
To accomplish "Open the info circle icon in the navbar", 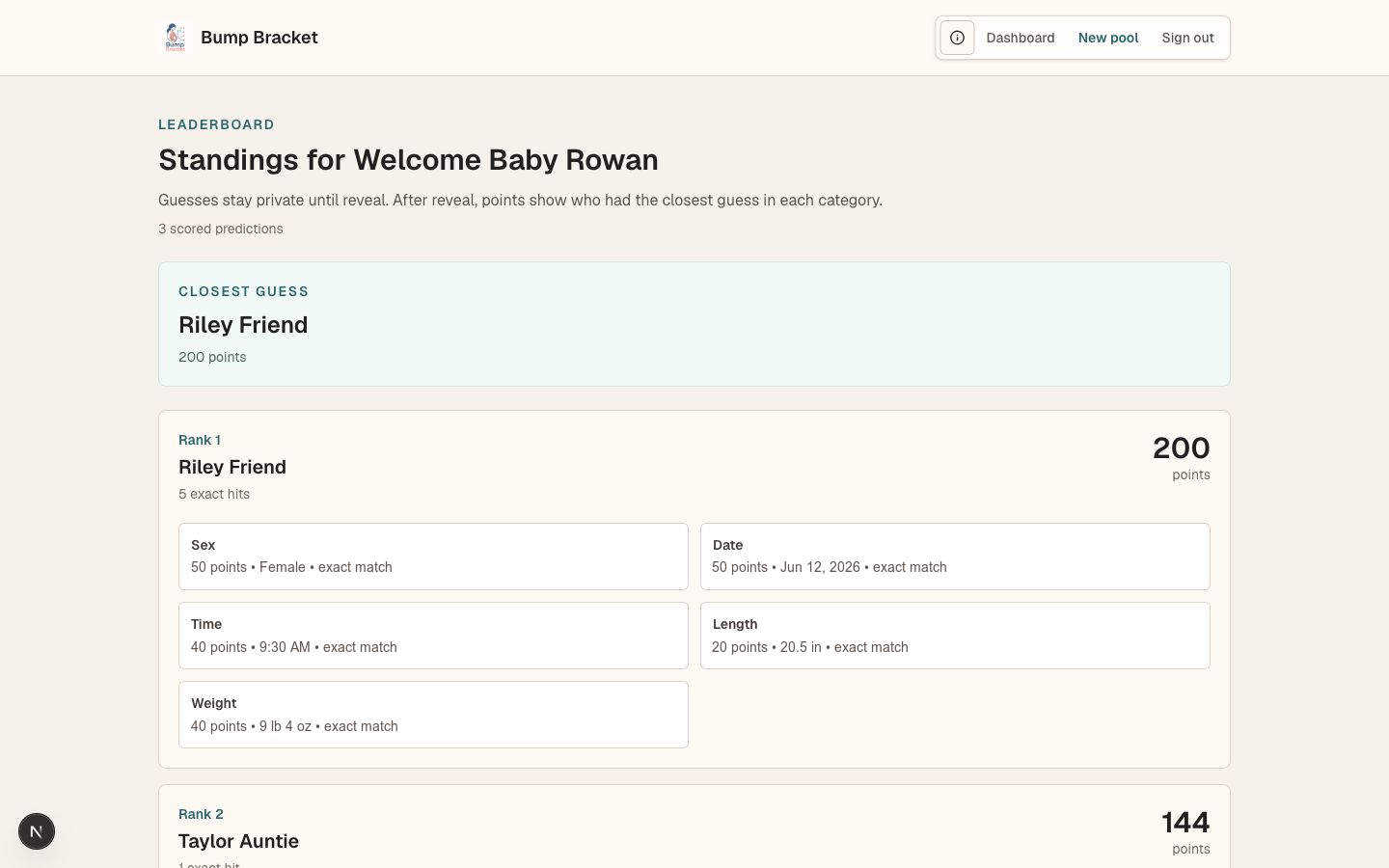I will (x=957, y=38).
